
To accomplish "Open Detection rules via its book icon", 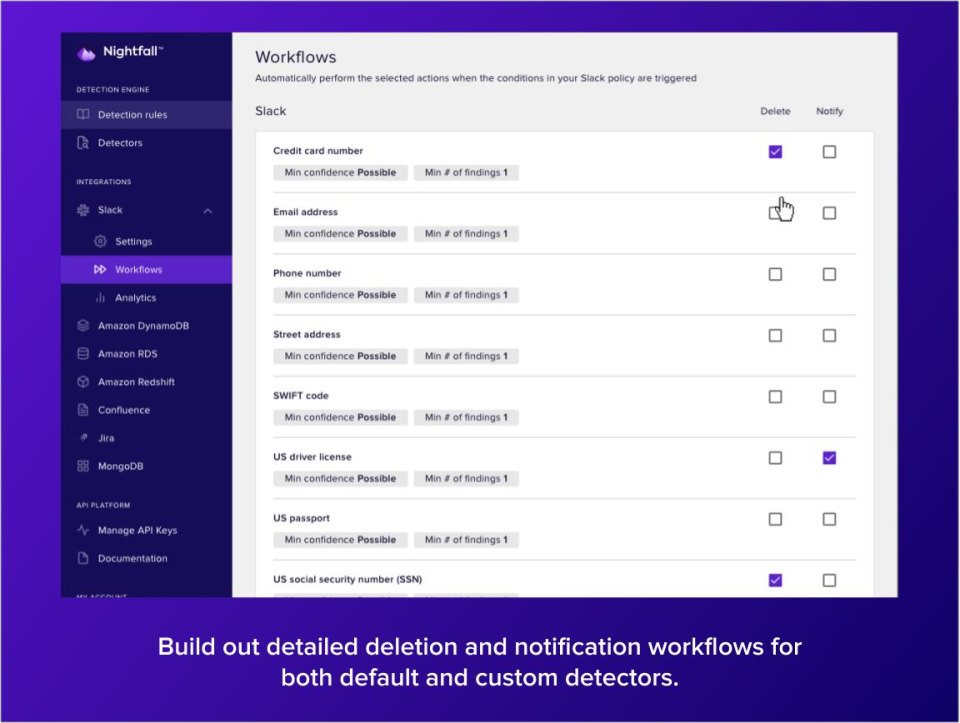I will [x=83, y=115].
